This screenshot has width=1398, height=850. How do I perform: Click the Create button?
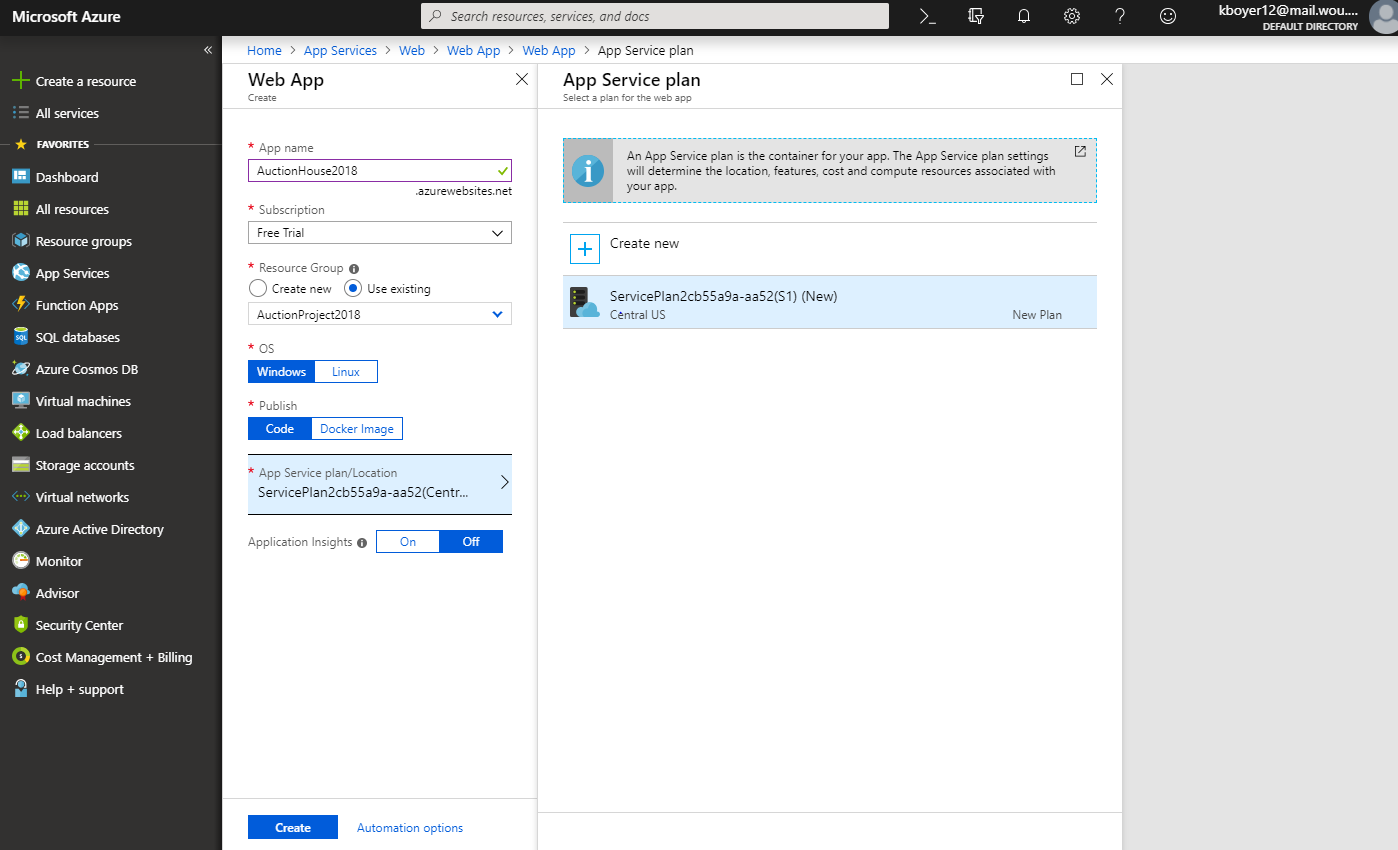293,827
